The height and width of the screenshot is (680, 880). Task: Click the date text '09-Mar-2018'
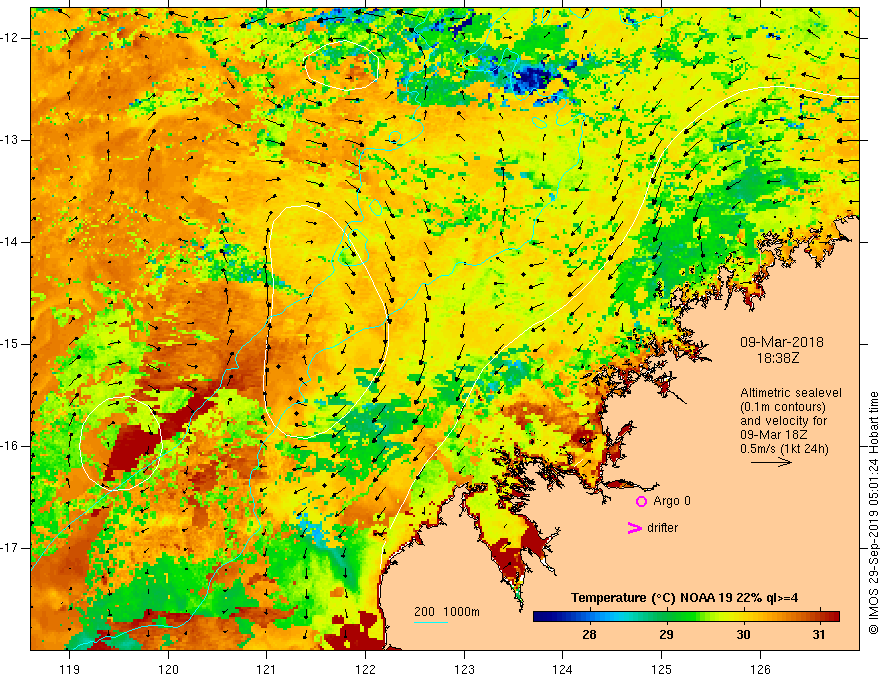[782, 342]
